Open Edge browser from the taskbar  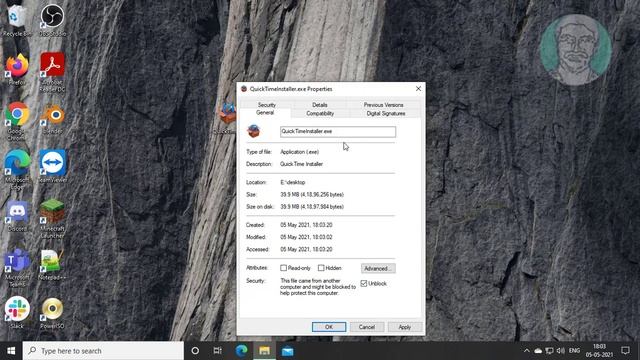241,351
